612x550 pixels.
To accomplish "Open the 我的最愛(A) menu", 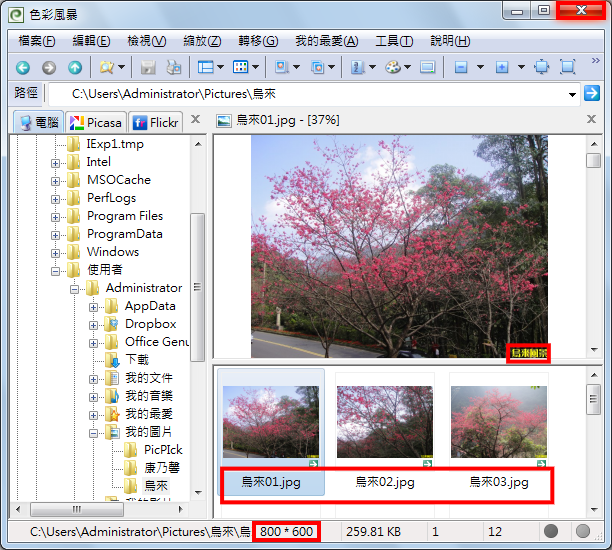I will [327, 41].
